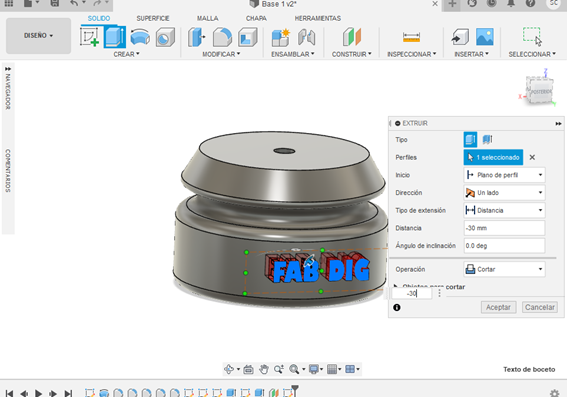
Task: Switch to the MALLA tab
Action: point(208,18)
